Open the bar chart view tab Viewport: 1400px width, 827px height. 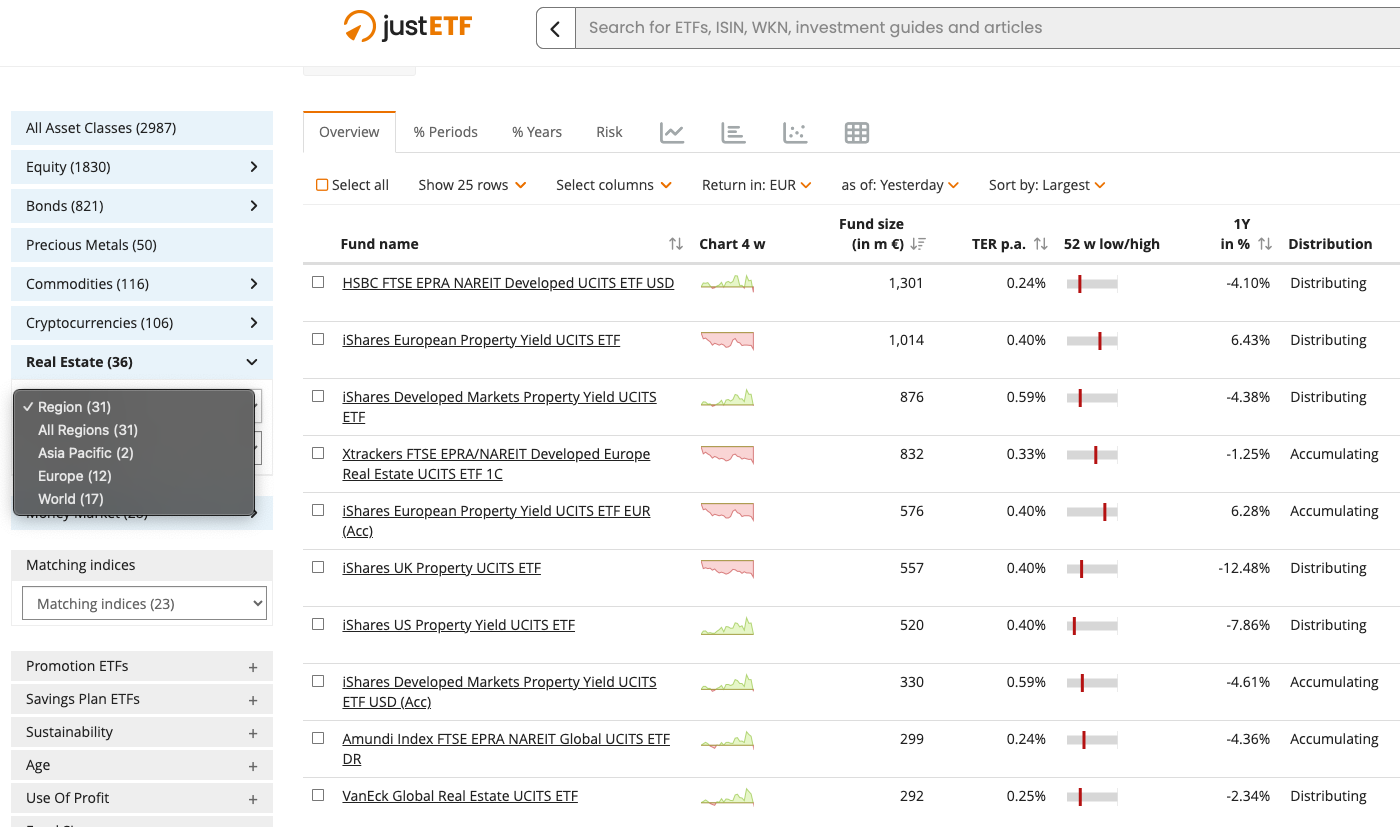(x=734, y=132)
